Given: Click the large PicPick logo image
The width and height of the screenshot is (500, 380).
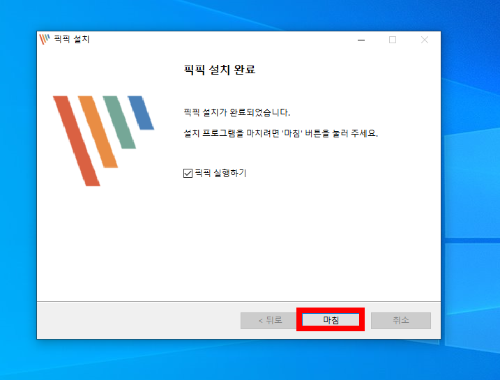Looking at the screenshot, I should click(103, 141).
